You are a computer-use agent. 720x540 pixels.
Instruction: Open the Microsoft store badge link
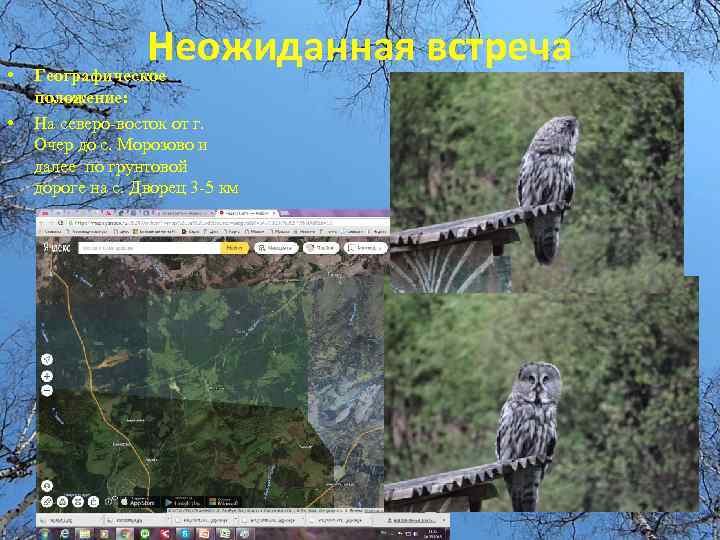tap(223, 502)
